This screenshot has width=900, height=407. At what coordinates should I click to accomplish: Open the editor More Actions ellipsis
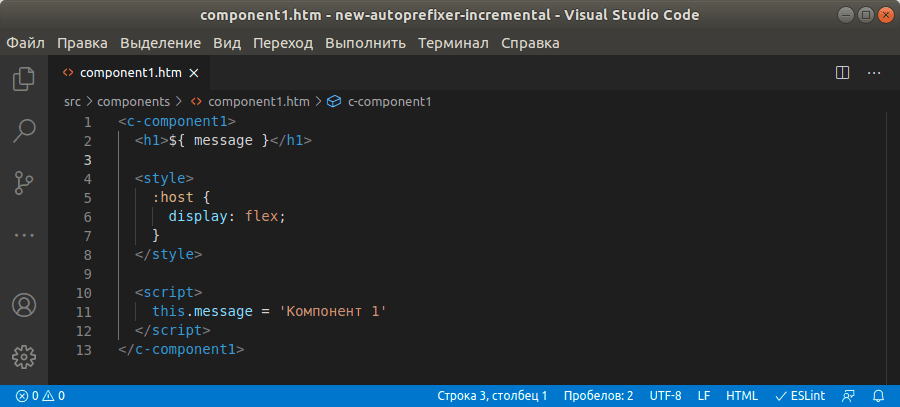pos(874,73)
